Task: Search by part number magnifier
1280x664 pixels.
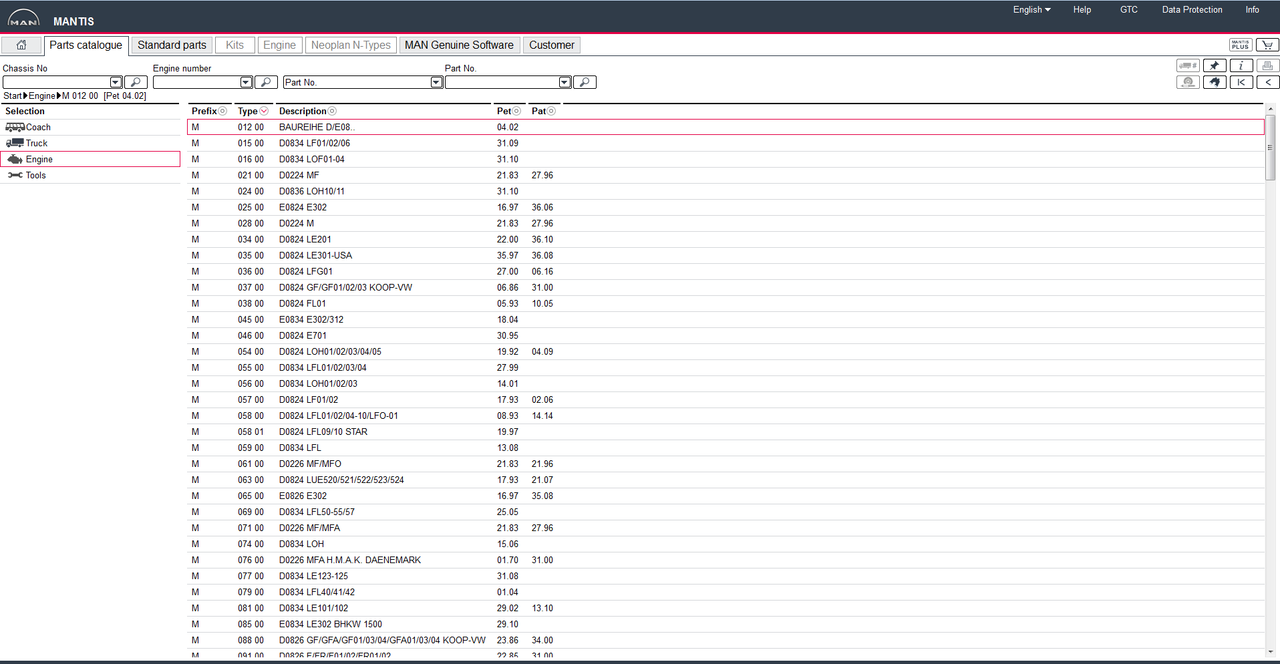Action: pos(585,82)
